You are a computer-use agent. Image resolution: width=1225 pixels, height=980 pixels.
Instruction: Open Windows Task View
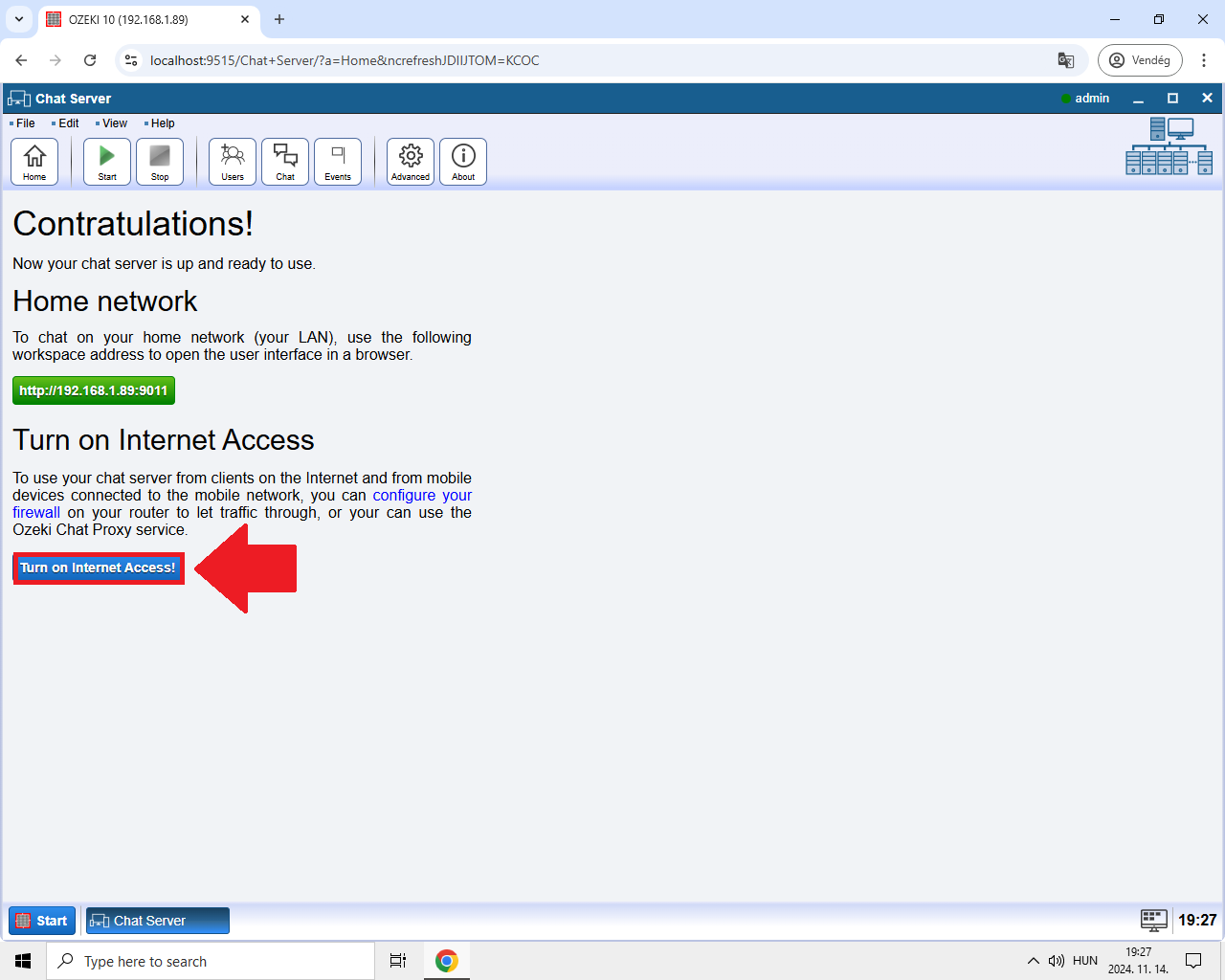click(398, 961)
